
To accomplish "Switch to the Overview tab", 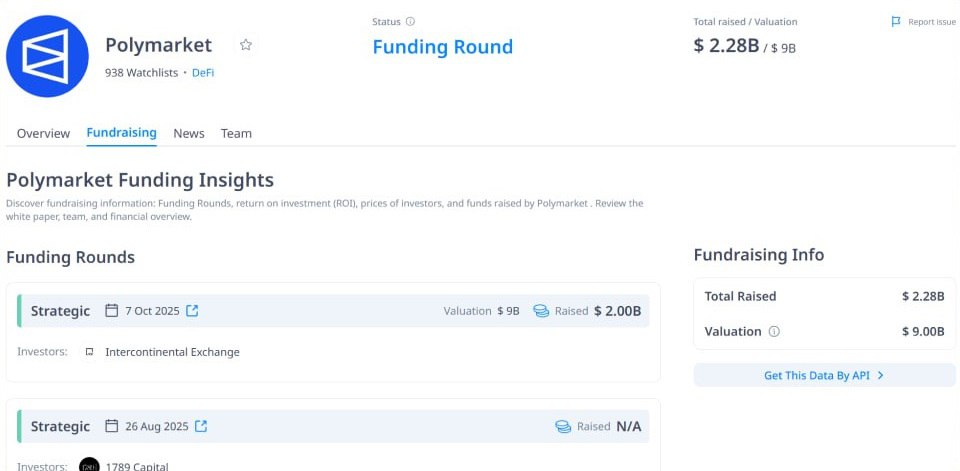I will tap(43, 133).
